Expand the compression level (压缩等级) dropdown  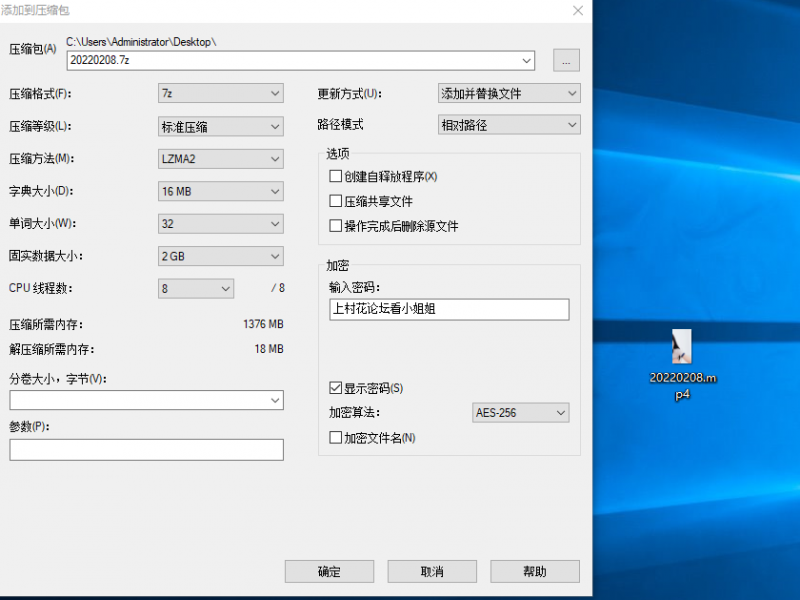point(221,127)
